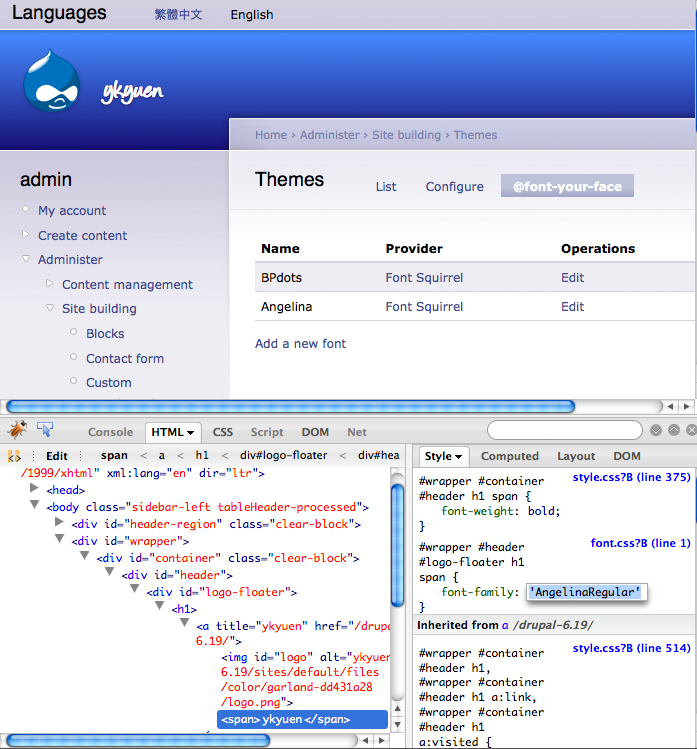Click the HTML panel break-on-mutation icon beside Edit
This screenshot has width=697, height=749.
tap(14, 456)
